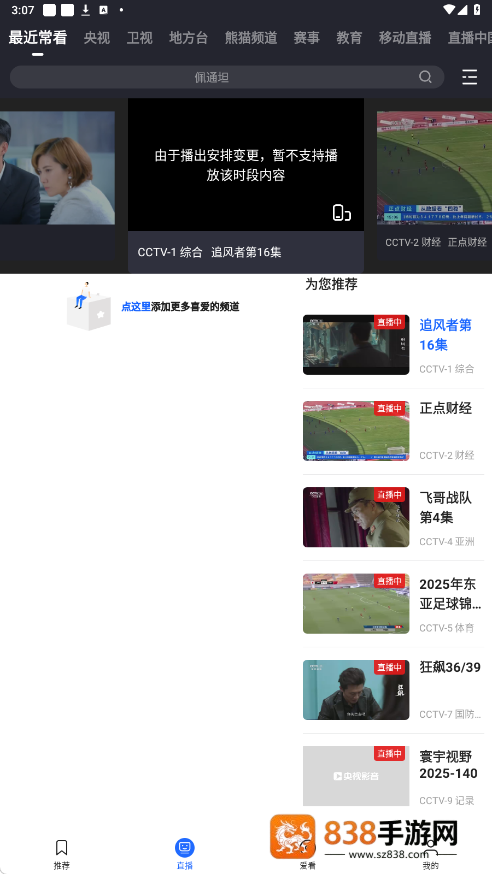Image resolution: width=492 pixels, height=874 pixels.
Task: Click the 佩通坦 search field
Action: point(227,77)
